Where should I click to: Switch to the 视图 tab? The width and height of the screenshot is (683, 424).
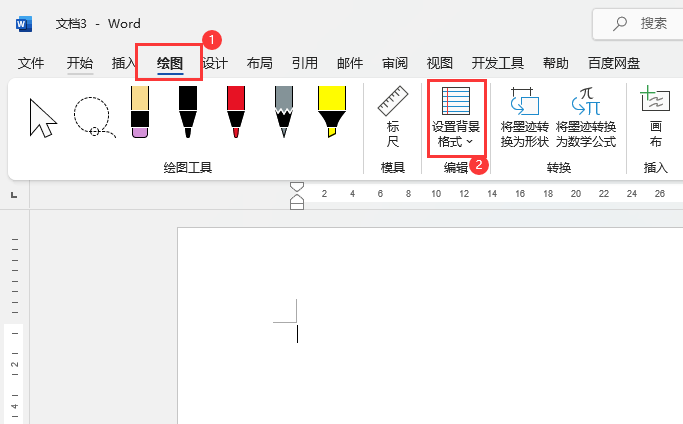tap(440, 63)
